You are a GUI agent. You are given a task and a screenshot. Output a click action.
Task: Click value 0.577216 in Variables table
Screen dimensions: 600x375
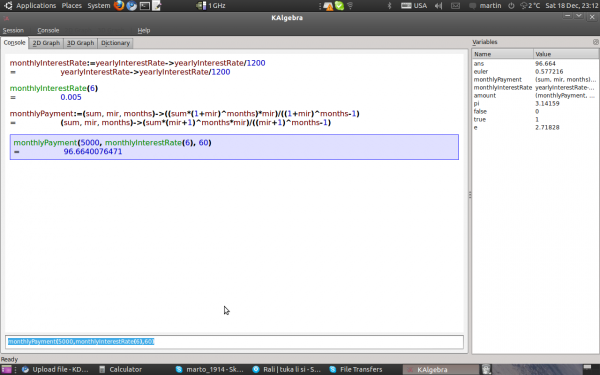pyautogui.click(x=549, y=72)
